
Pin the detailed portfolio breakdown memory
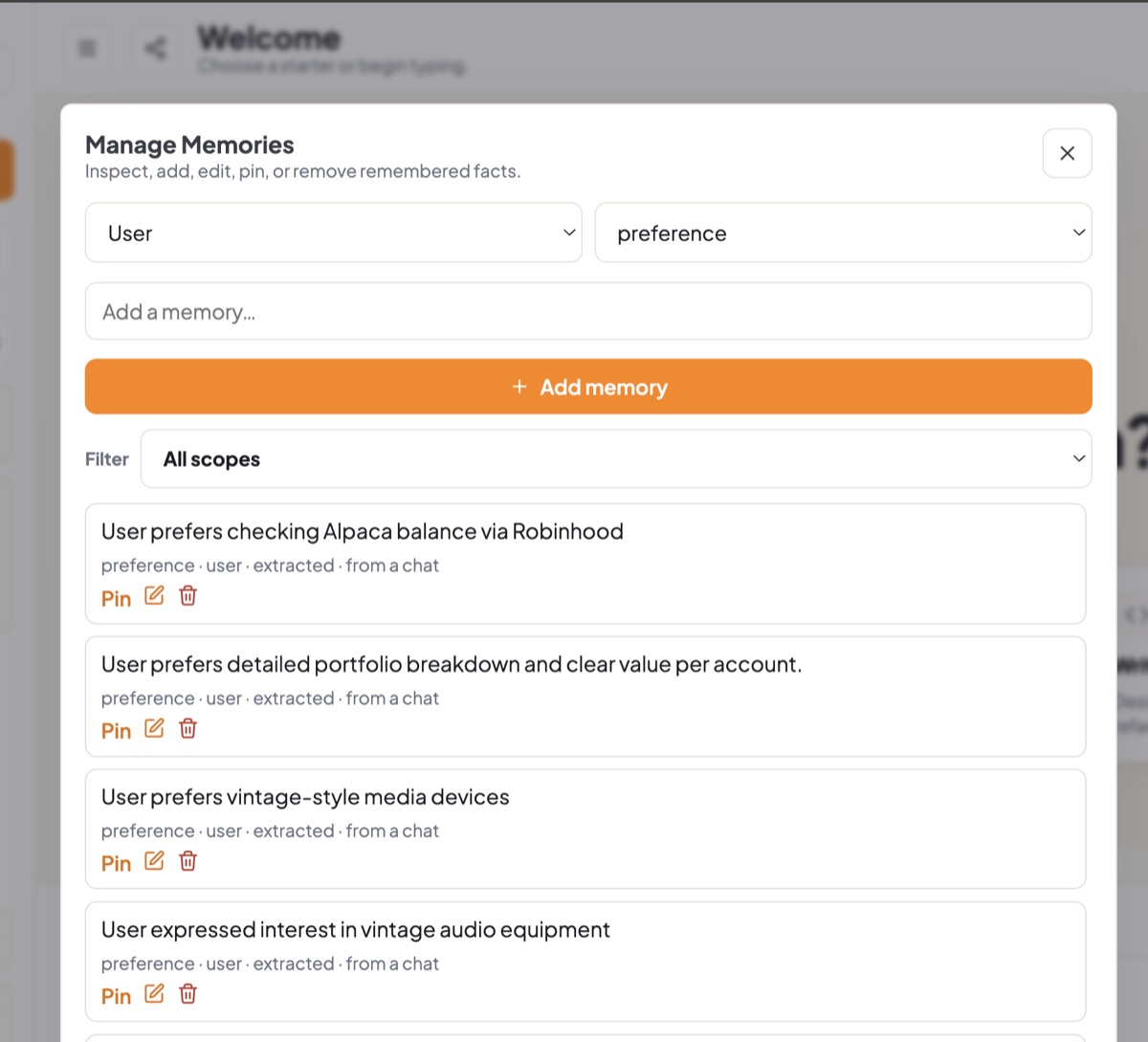(x=116, y=731)
